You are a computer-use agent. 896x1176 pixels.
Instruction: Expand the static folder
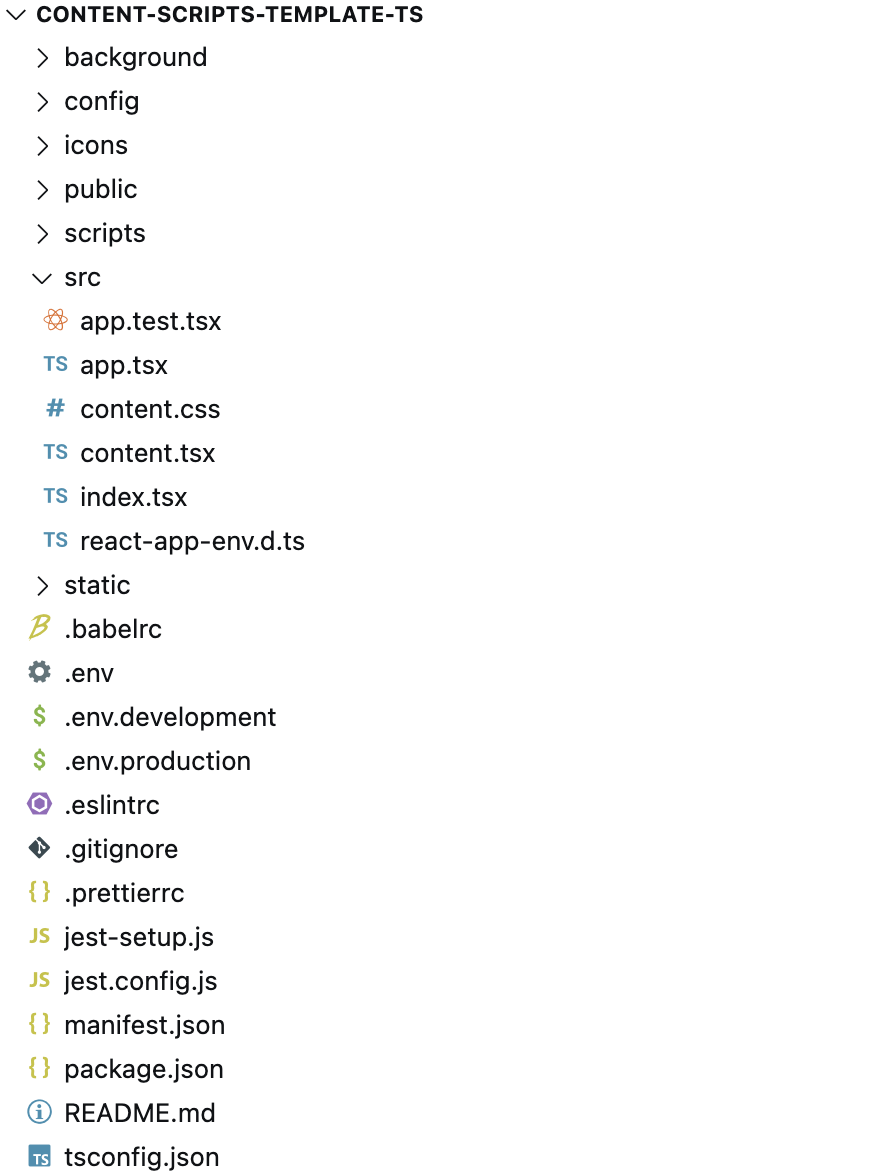42,585
